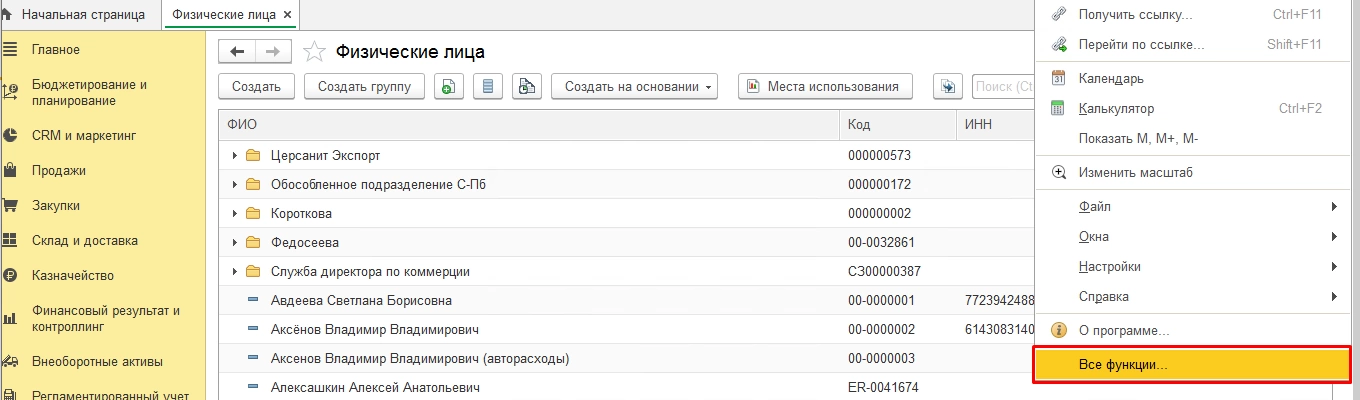
Task: Click into the Поиск search field
Action: coord(1003,87)
